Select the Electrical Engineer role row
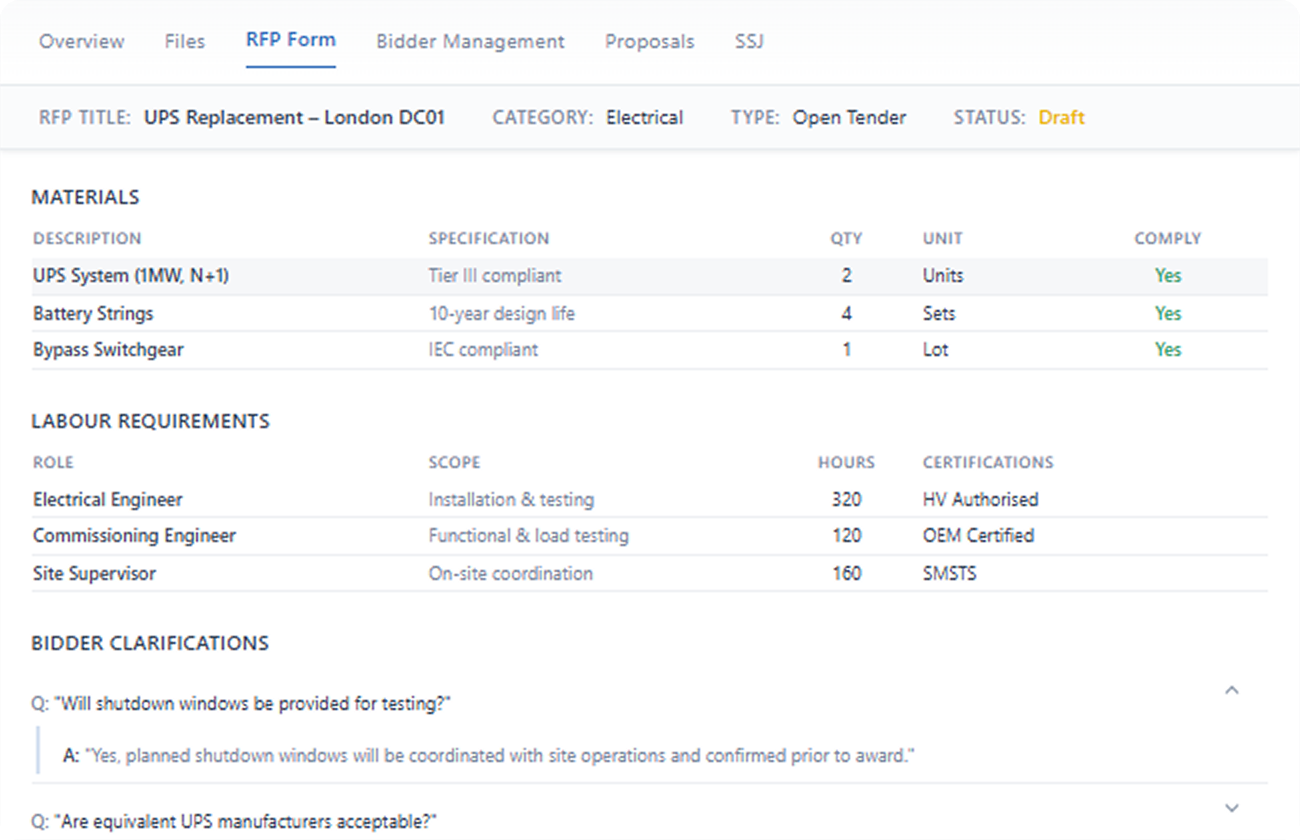 click(x=108, y=500)
